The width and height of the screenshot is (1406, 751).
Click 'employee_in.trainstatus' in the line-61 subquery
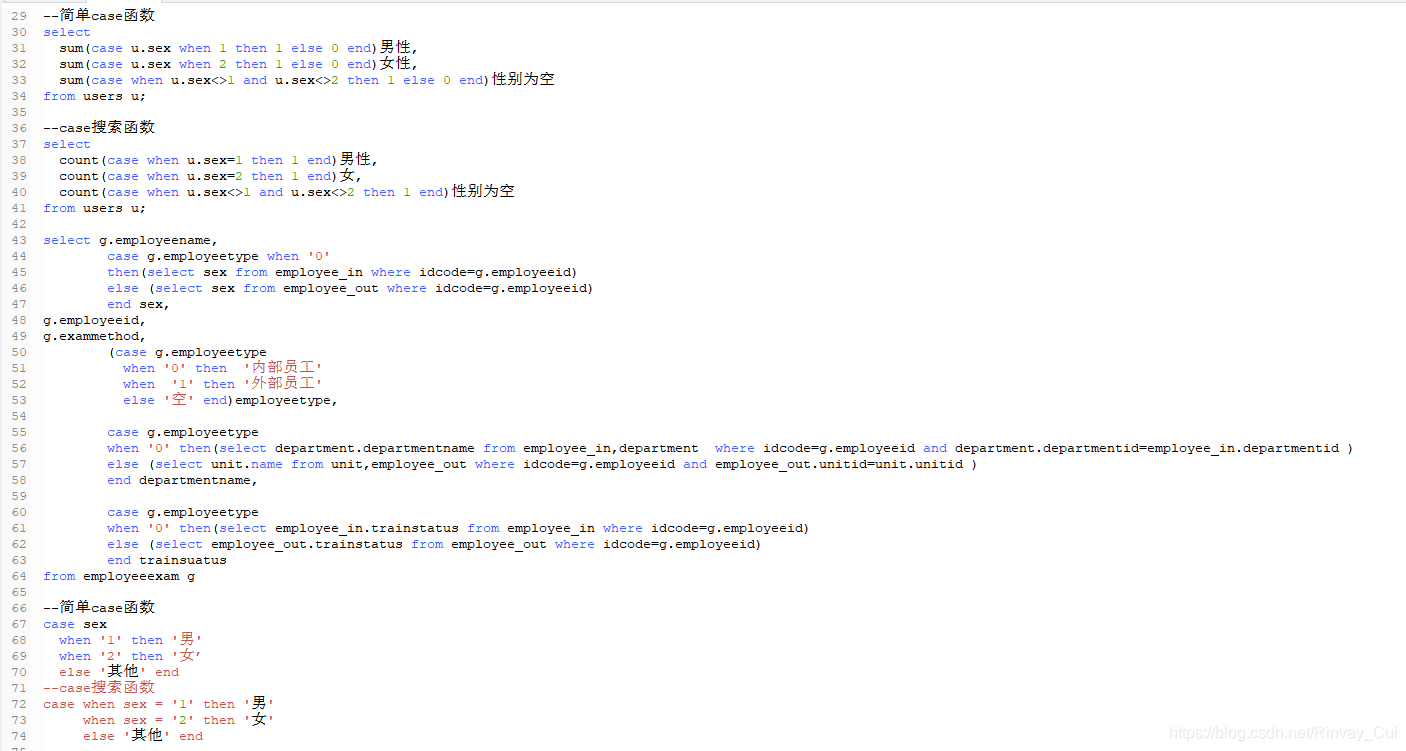(x=367, y=528)
